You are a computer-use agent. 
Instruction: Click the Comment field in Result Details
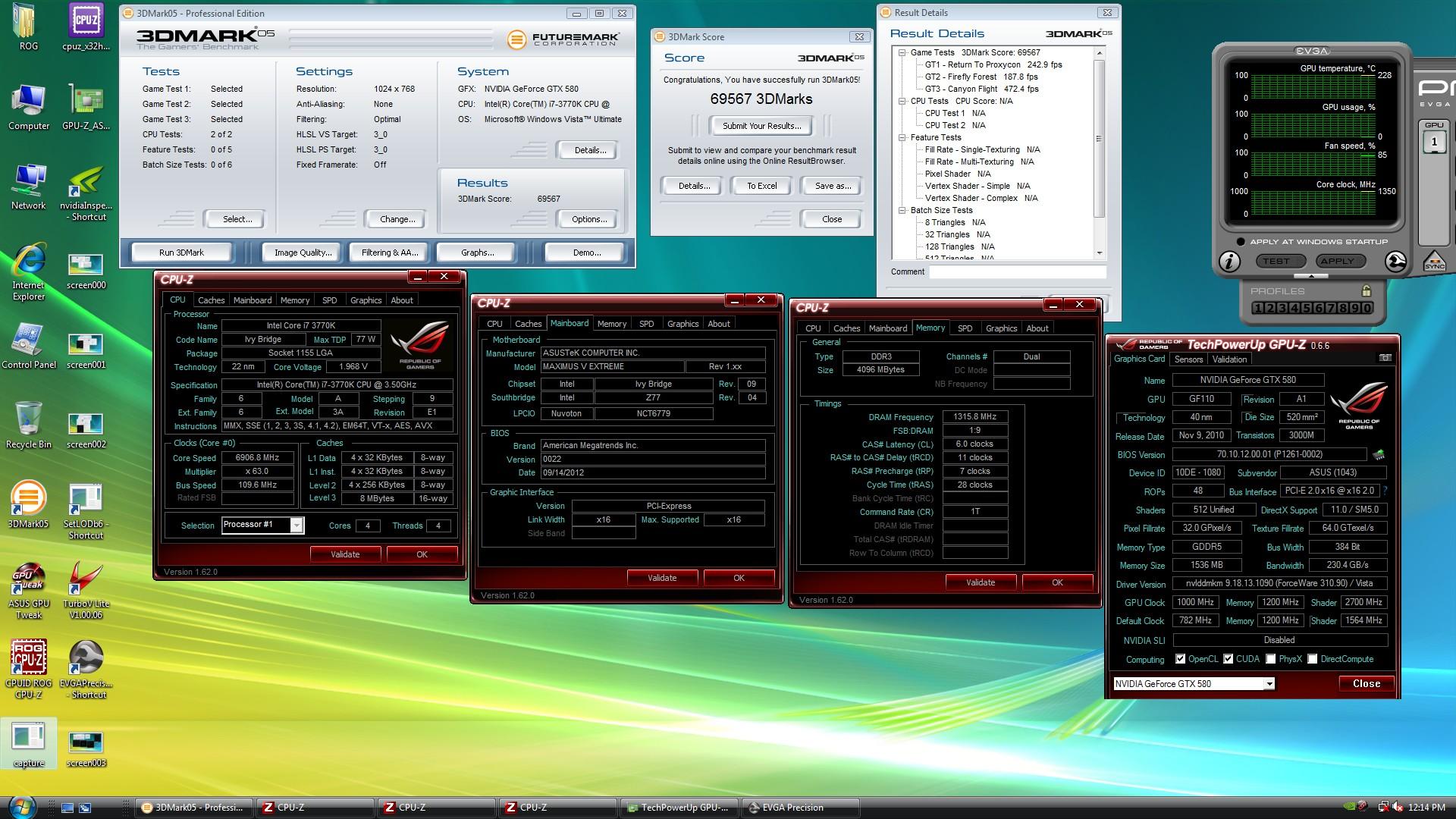(x=1018, y=271)
